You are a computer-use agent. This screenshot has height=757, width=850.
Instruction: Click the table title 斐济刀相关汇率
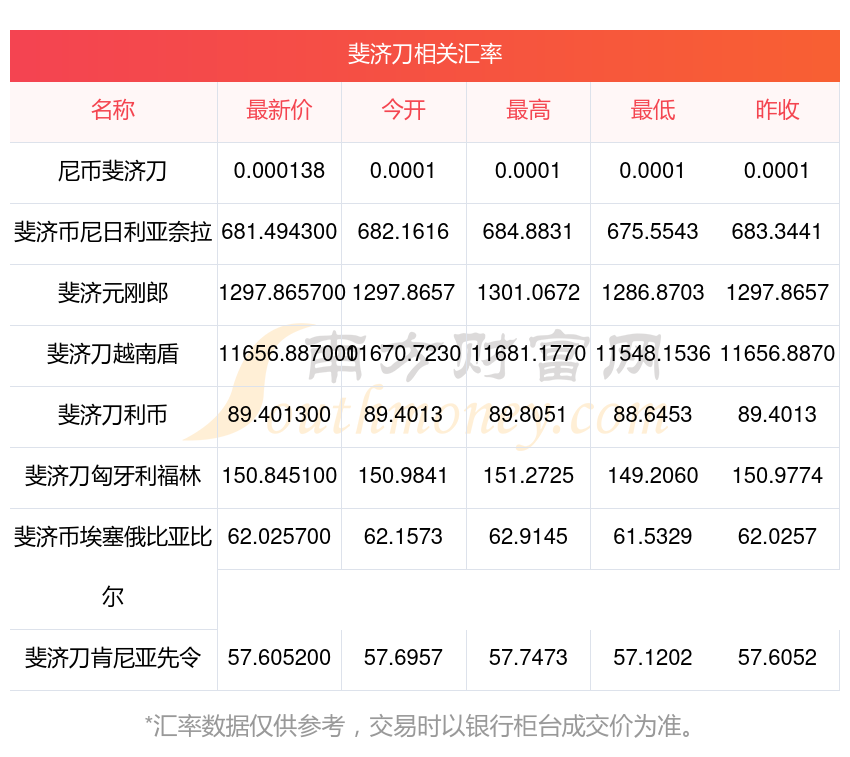point(425,54)
